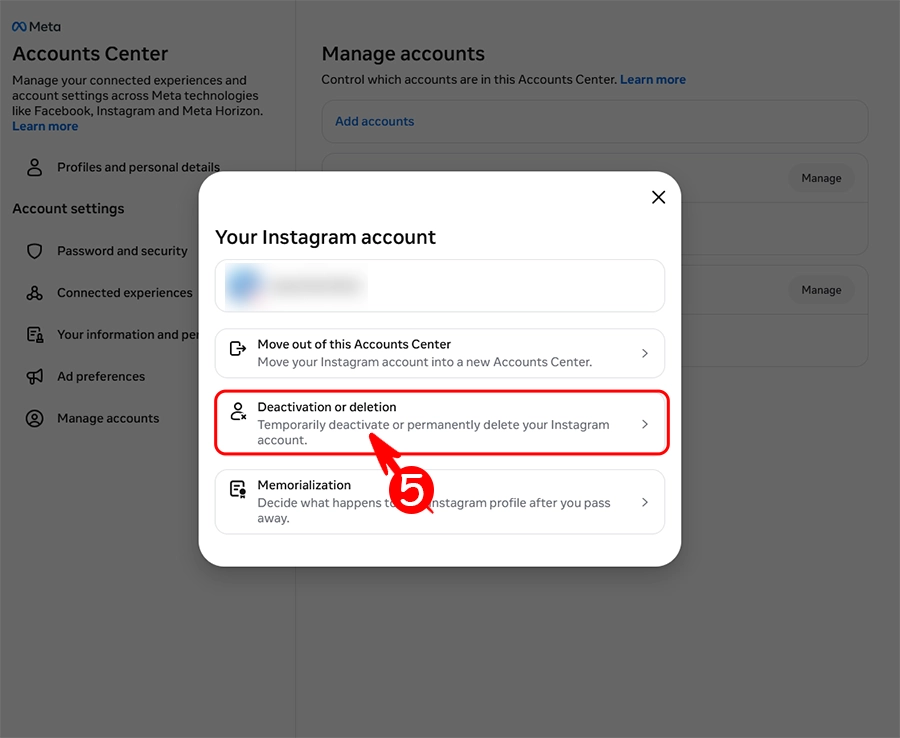Click the Add accounts link
Viewport: 900px width, 738px height.
point(374,121)
